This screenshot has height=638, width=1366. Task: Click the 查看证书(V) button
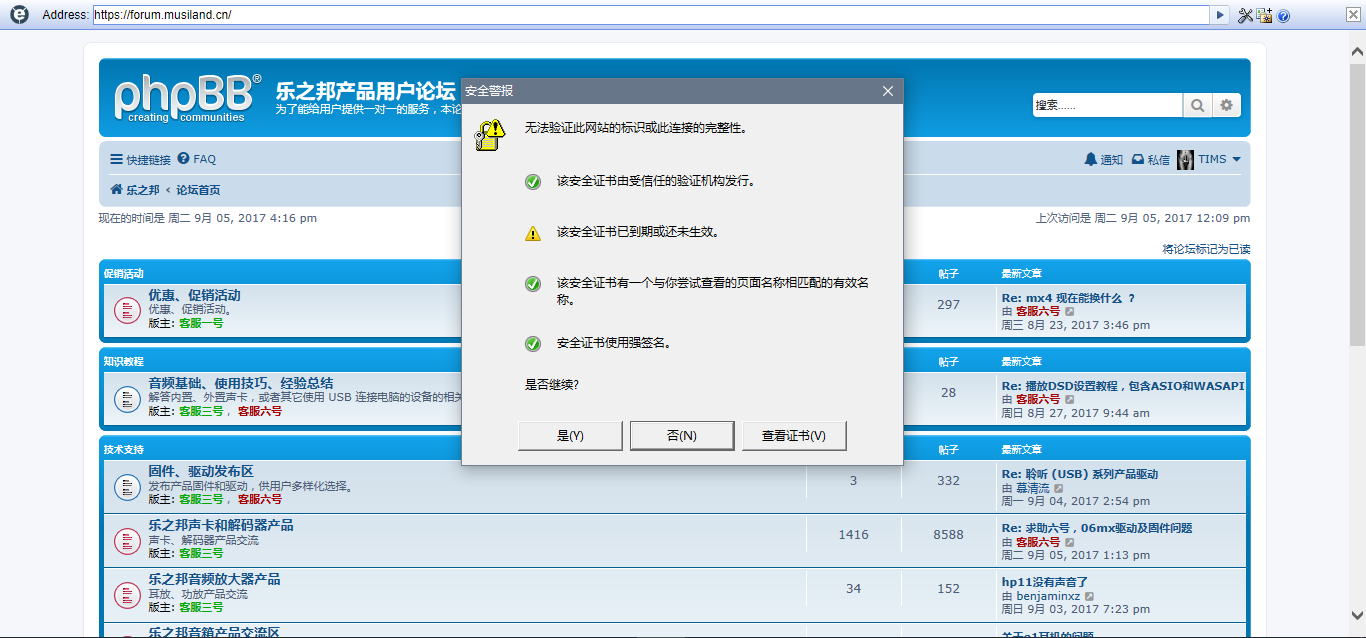click(794, 436)
